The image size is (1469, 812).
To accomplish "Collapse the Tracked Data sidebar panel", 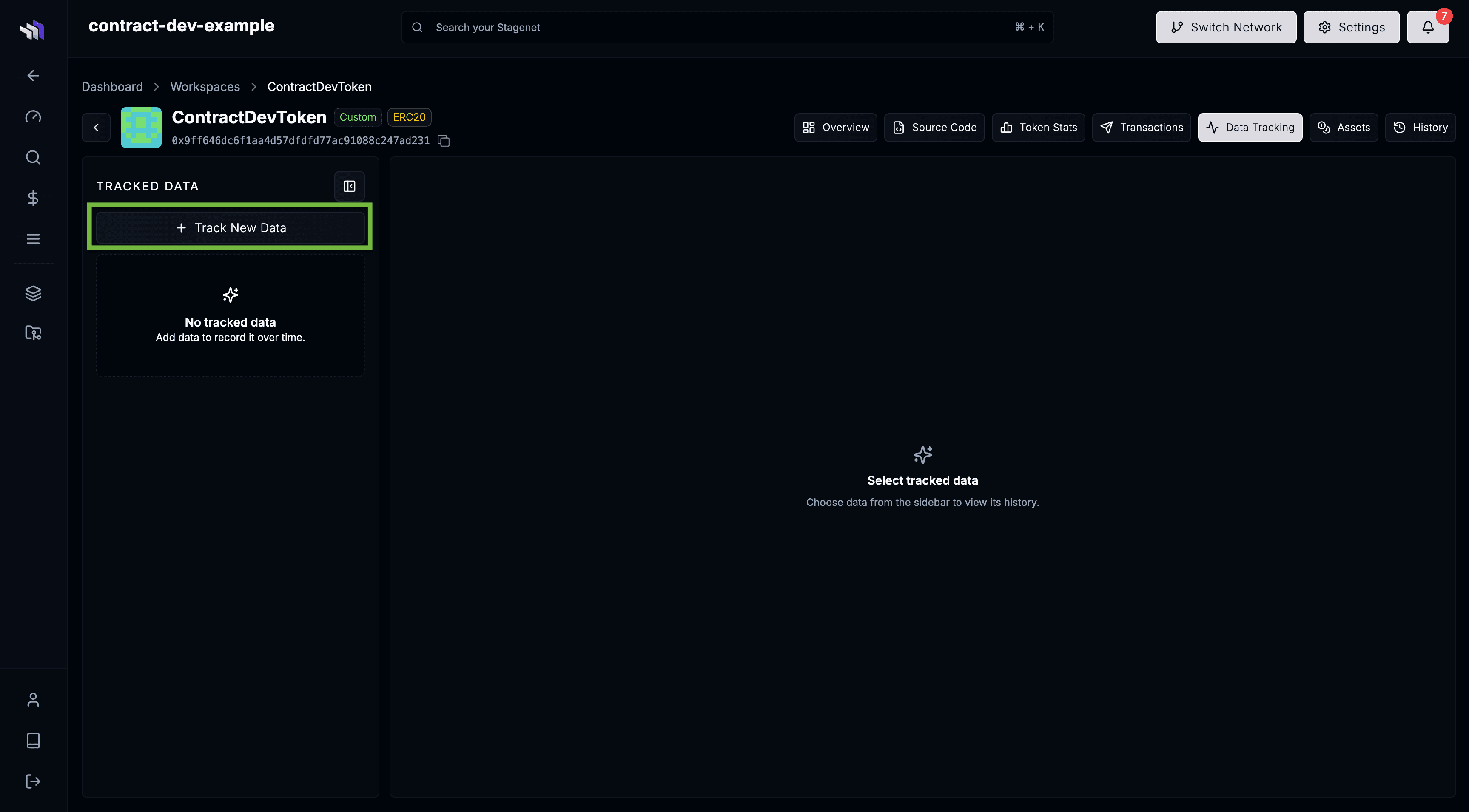I will [x=349, y=186].
